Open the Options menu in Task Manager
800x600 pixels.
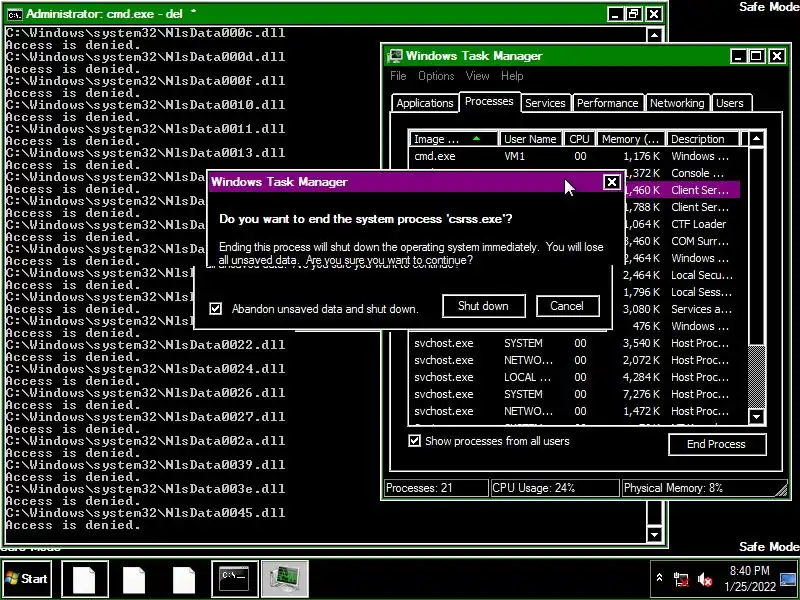436,76
